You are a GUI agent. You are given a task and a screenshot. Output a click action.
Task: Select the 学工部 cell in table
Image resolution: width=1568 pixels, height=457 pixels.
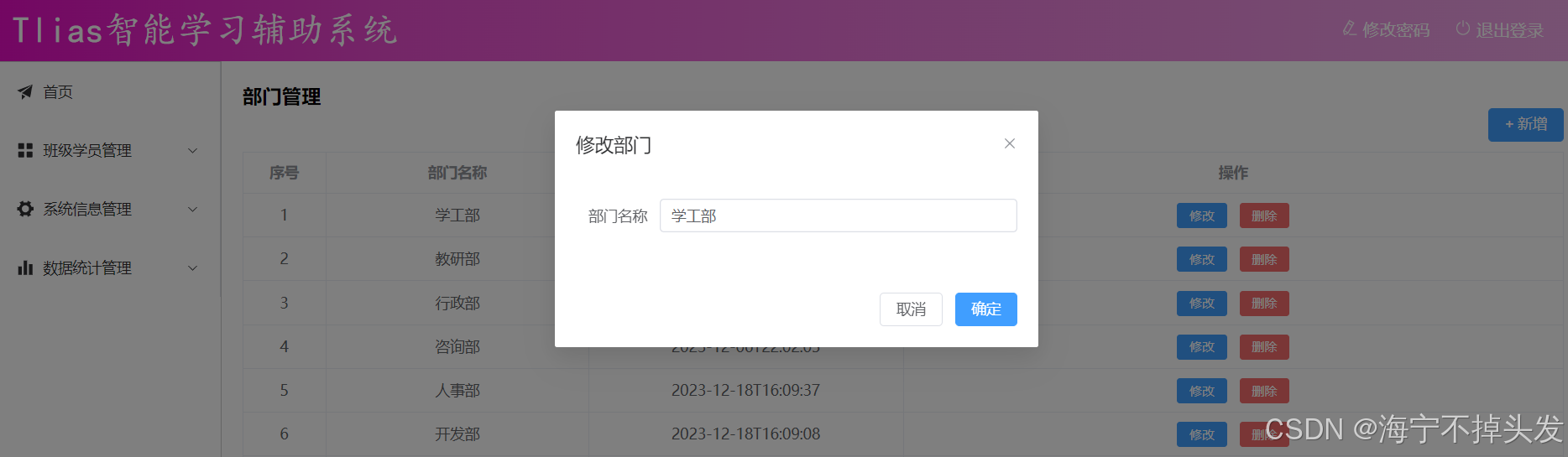[457, 216]
